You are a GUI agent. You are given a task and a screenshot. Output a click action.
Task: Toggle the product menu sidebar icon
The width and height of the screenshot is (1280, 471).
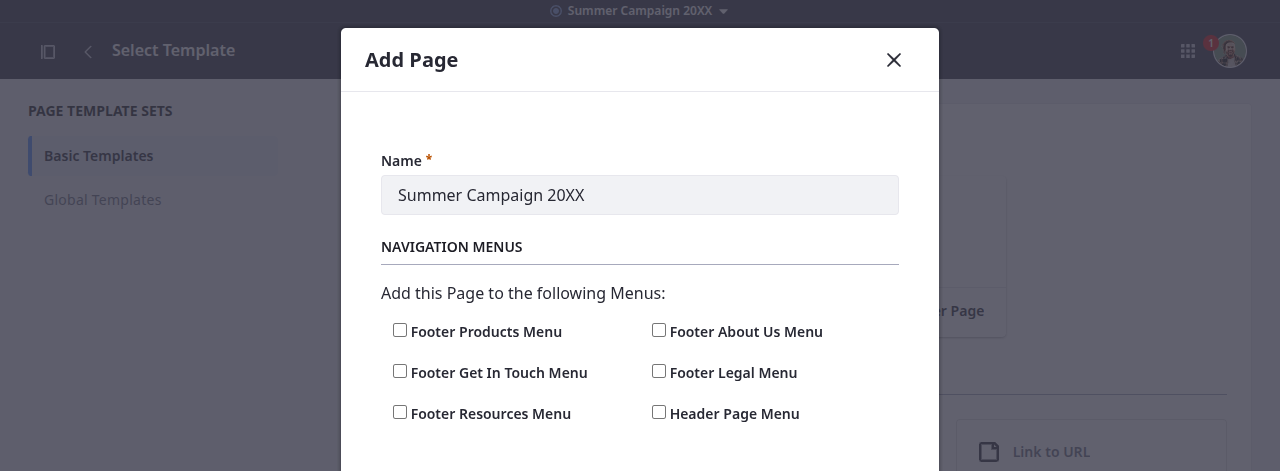(x=48, y=51)
